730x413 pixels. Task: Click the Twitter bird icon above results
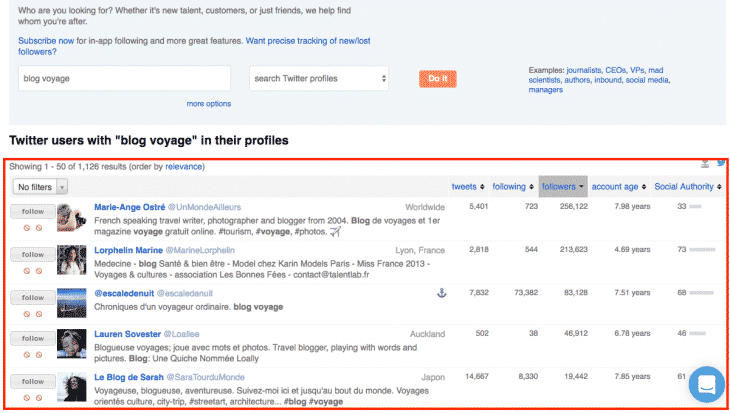(x=721, y=162)
